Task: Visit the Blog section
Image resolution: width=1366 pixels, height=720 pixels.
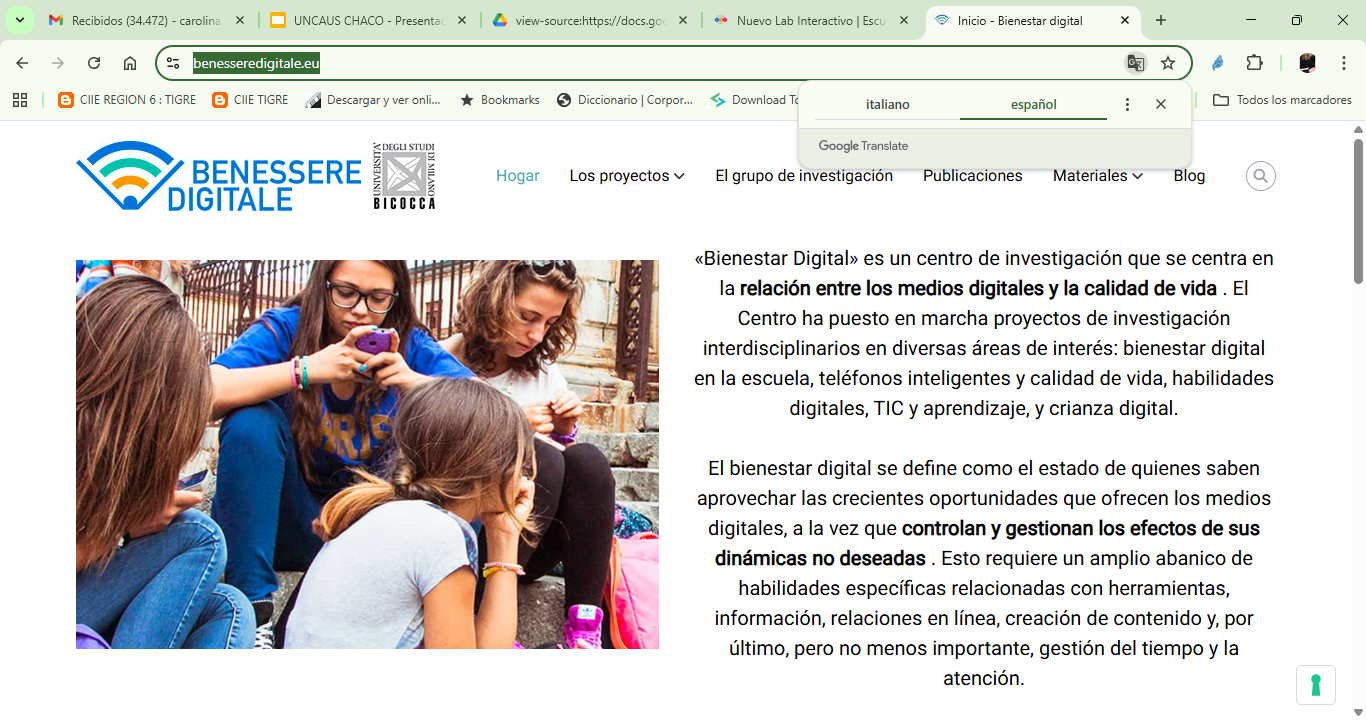Action: pos(1189,175)
